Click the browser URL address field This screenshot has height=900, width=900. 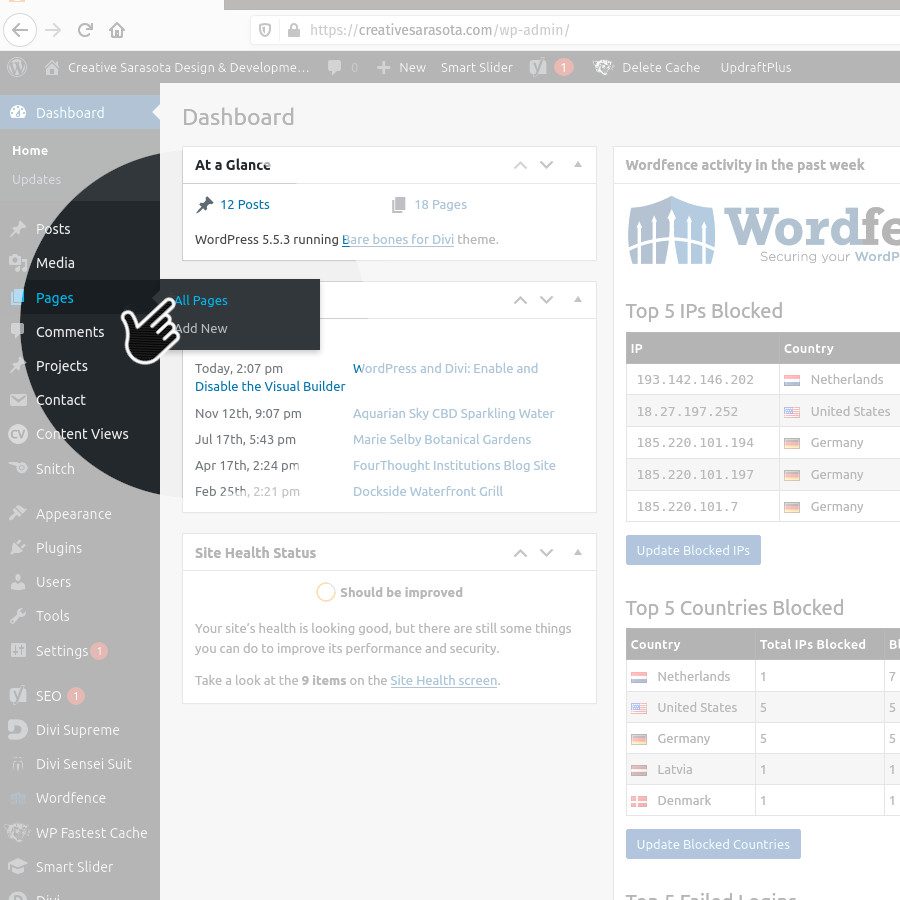pyautogui.click(x=575, y=30)
